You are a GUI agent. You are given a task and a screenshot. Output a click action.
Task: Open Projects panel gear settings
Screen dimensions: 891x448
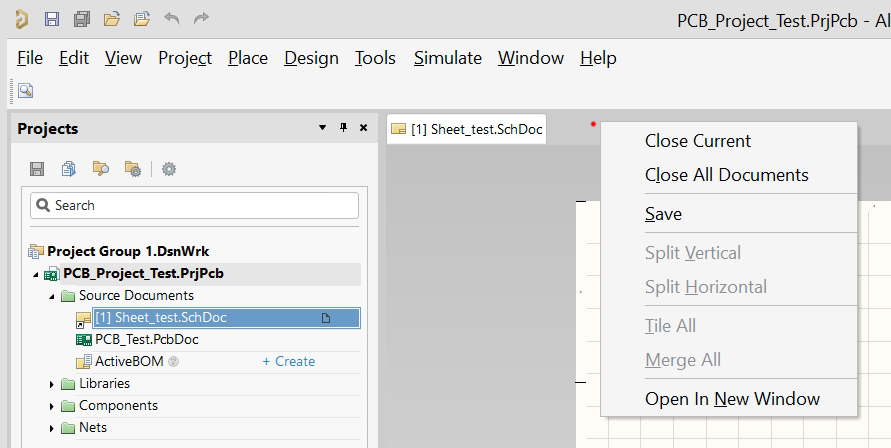tap(169, 169)
